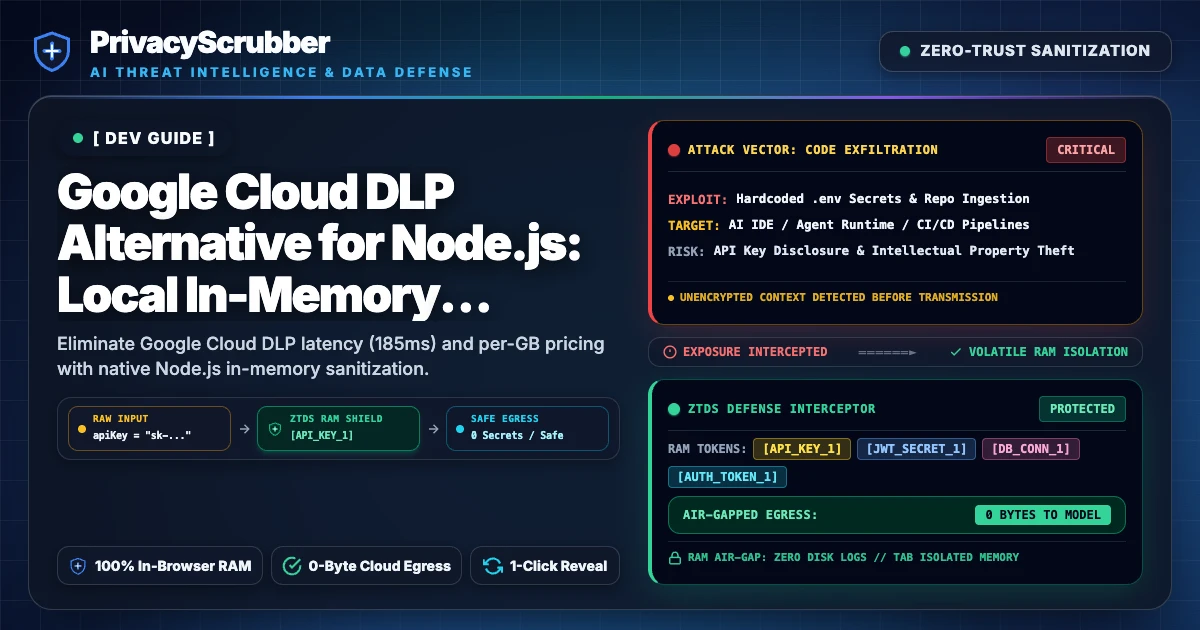This screenshot has height=630, width=1200.
Task: Click the PrivacyScrubber shield logo icon
Action: coord(51,51)
